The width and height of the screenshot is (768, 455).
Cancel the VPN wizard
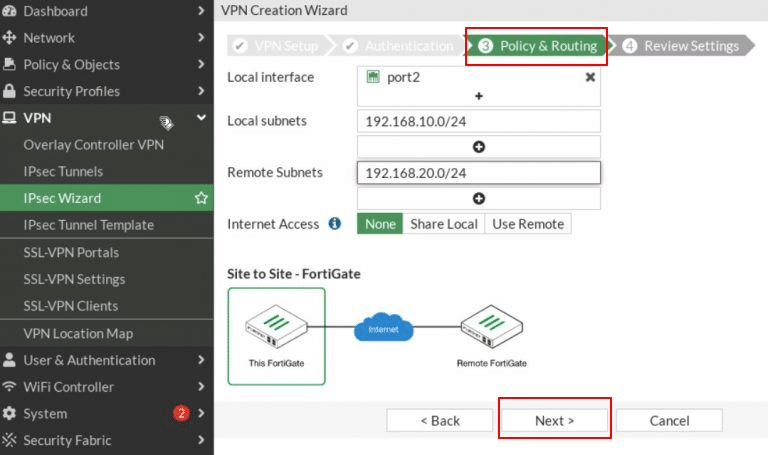click(x=669, y=420)
